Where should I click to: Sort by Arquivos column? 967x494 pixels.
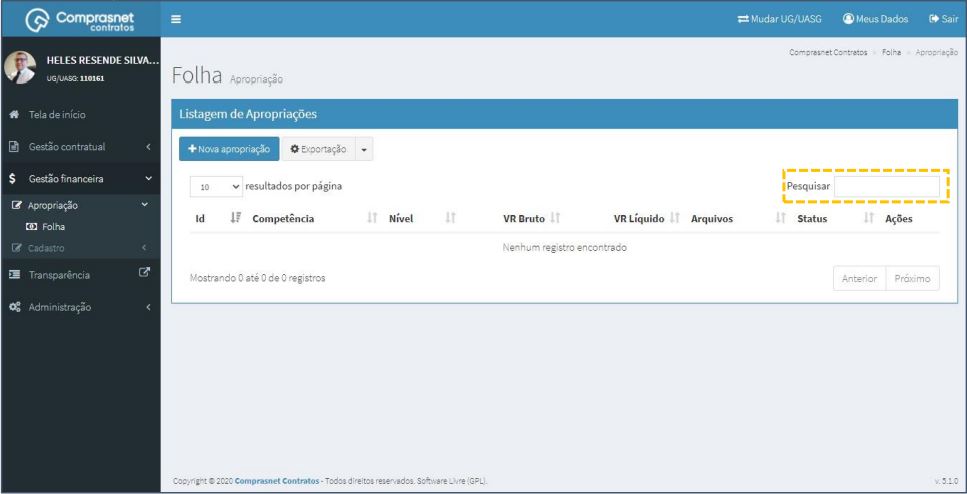click(x=738, y=219)
